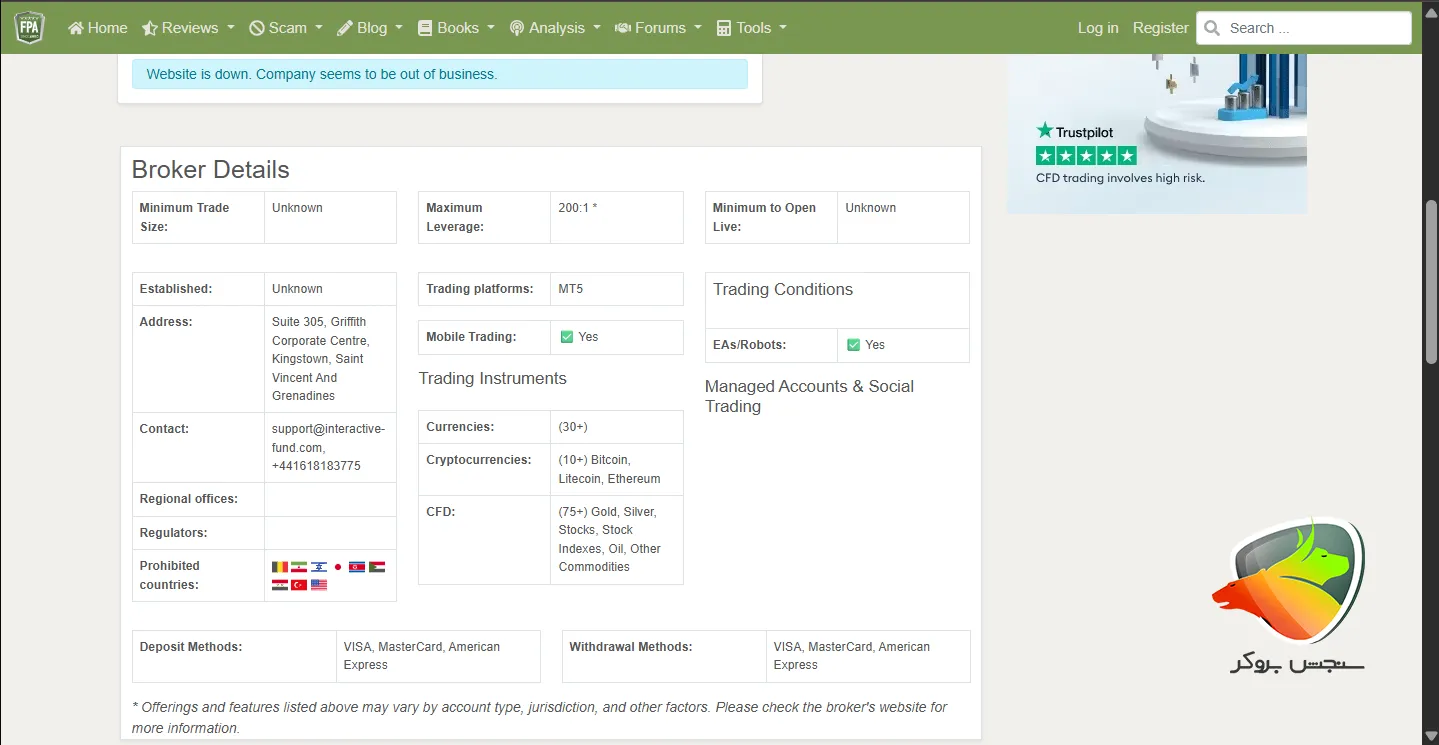Open the Analysis dropdown menu
The height and width of the screenshot is (745, 1439).
tap(555, 28)
